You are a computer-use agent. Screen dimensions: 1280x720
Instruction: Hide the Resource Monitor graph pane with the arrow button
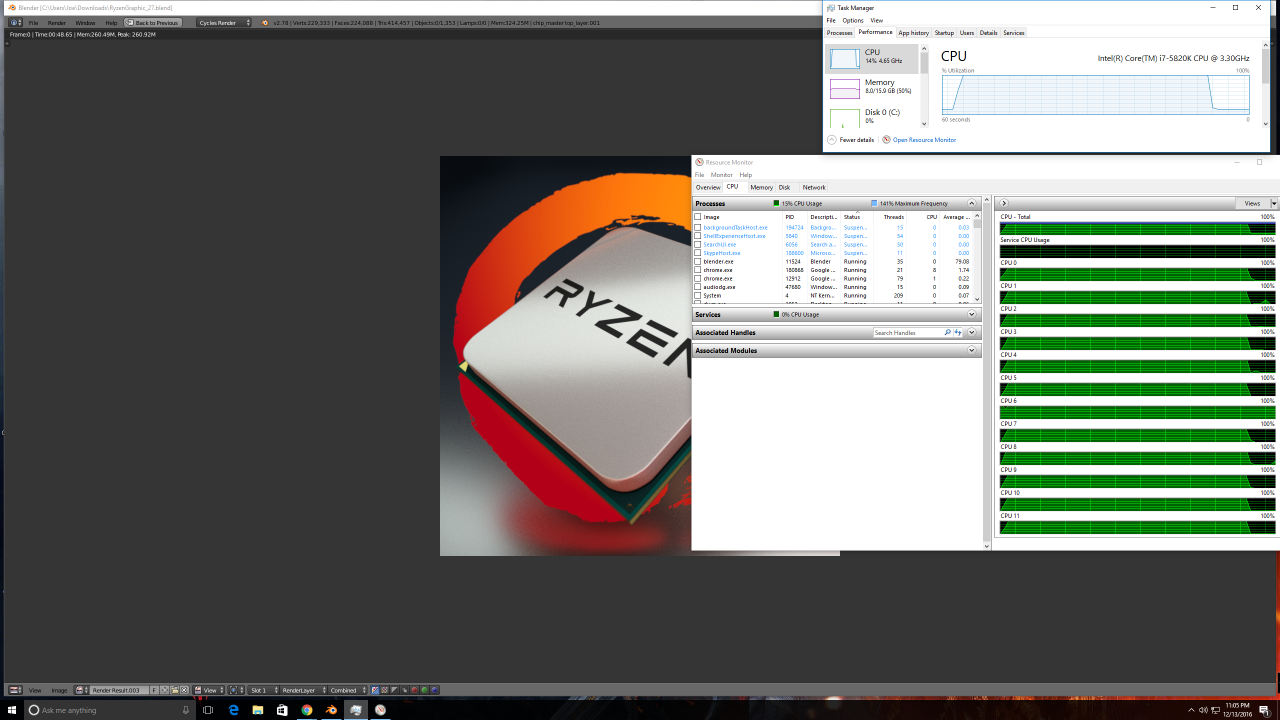(1004, 204)
